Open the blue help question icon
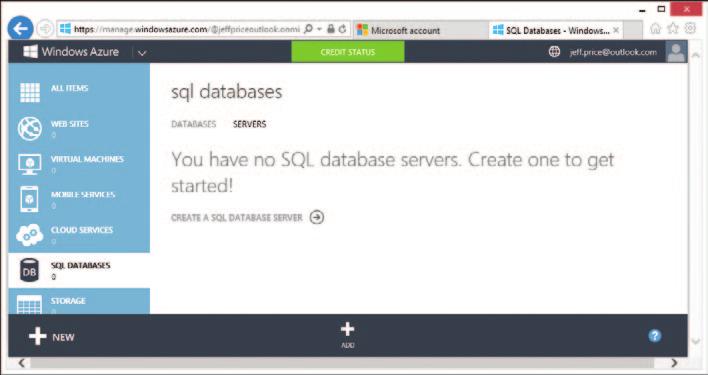 click(x=655, y=336)
